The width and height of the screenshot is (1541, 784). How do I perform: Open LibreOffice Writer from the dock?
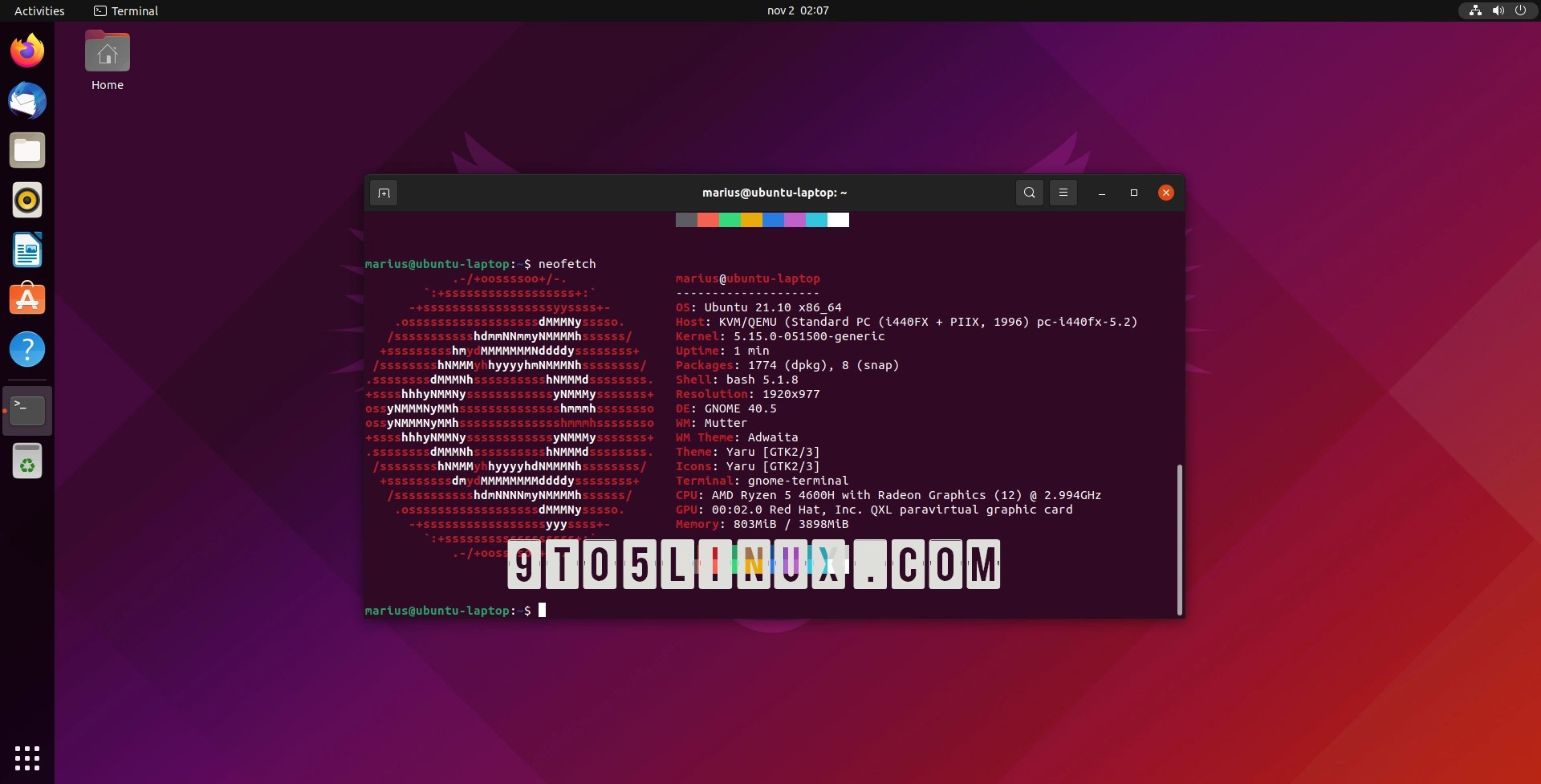click(x=27, y=250)
